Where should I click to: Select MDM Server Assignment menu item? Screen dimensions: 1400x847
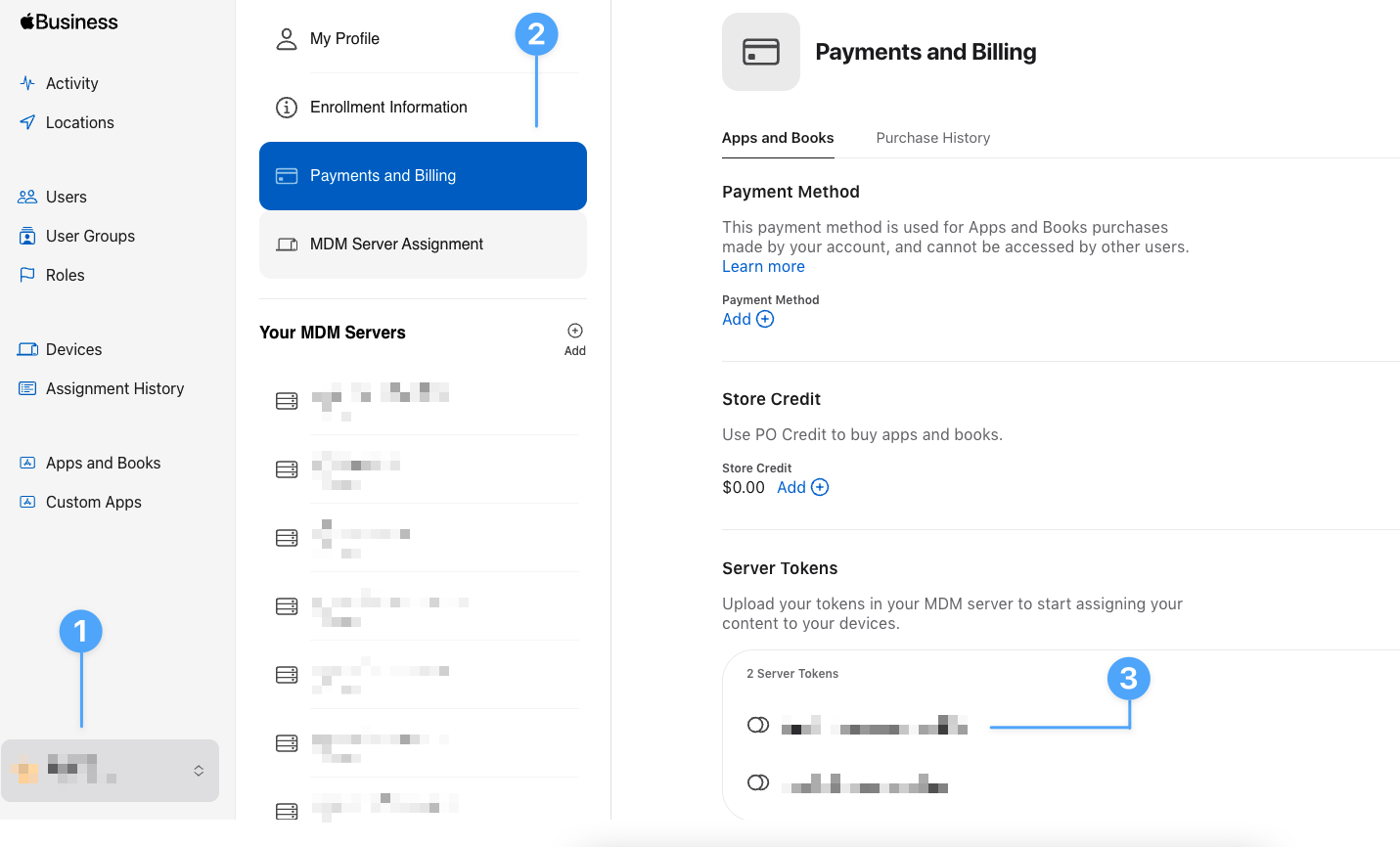click(423, 245)
